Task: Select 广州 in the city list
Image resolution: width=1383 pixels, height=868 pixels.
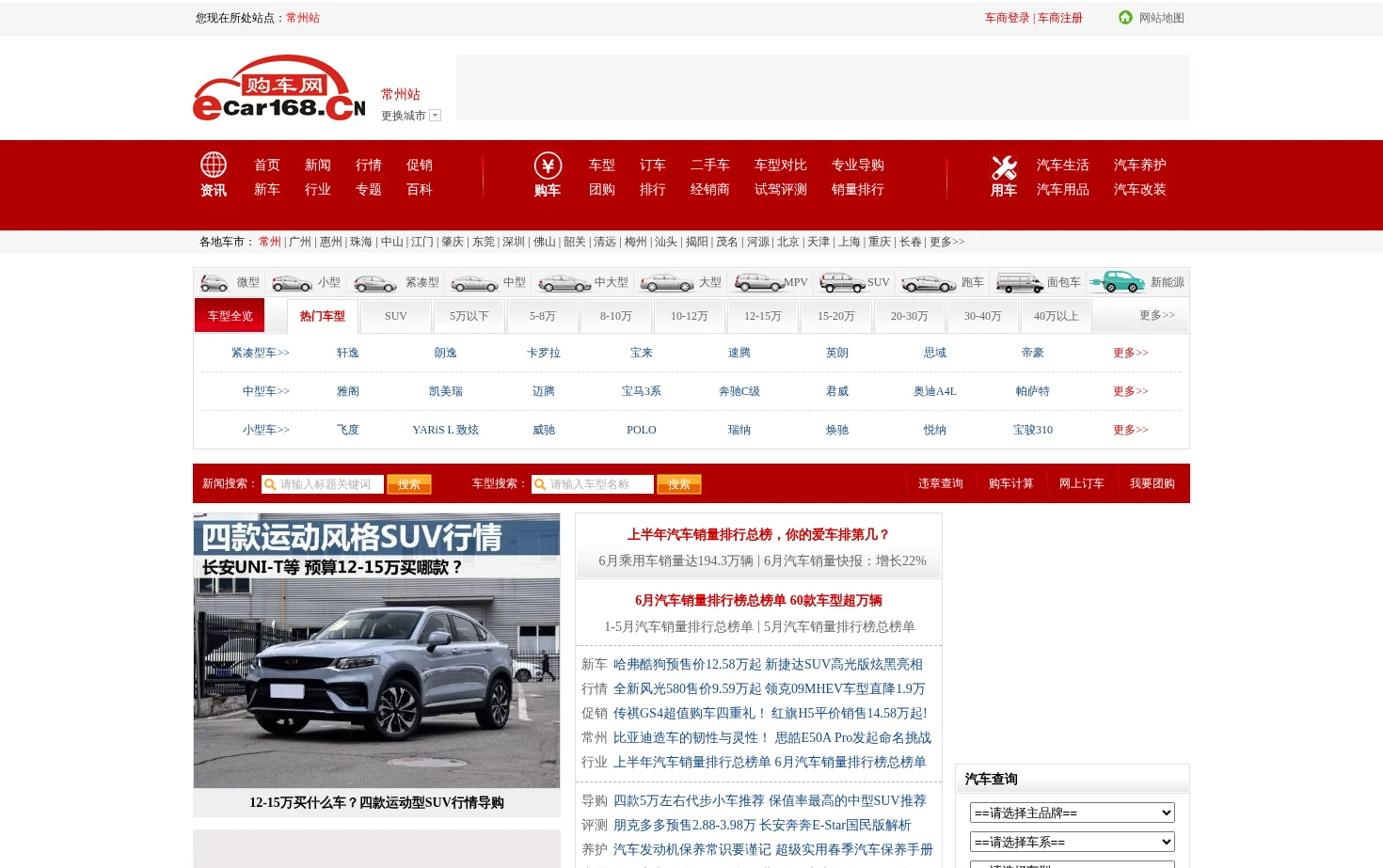Action: point(300,242)
